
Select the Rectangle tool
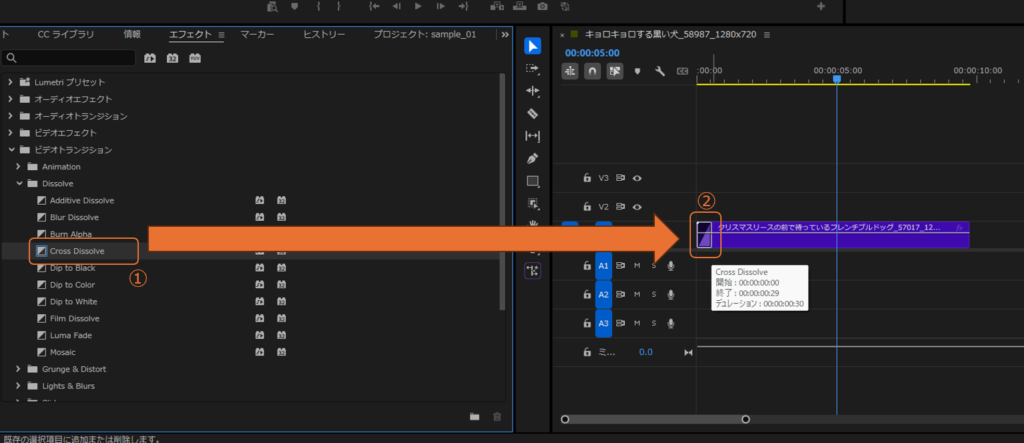(533, 181)
